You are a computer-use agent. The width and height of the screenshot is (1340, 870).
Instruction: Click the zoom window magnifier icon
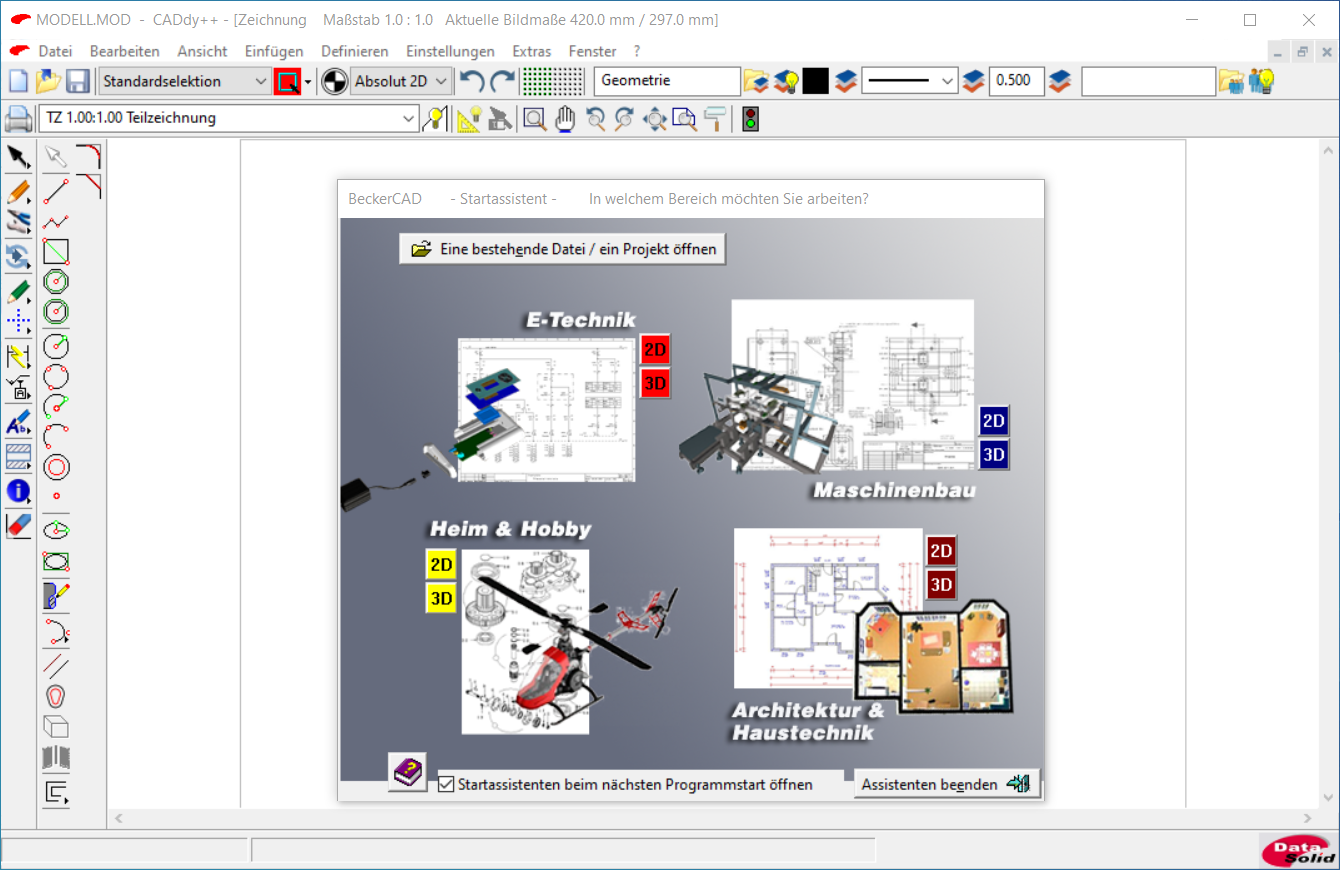(535, 119)
